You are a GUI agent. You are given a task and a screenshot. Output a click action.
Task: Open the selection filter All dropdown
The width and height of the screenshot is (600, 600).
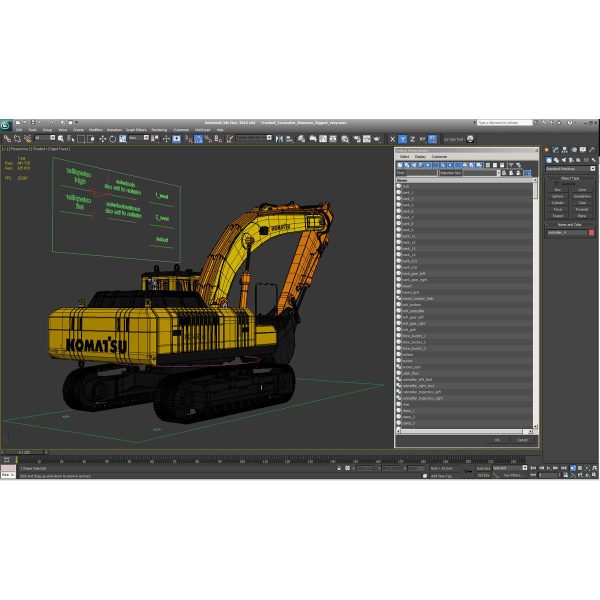[45, 138]
